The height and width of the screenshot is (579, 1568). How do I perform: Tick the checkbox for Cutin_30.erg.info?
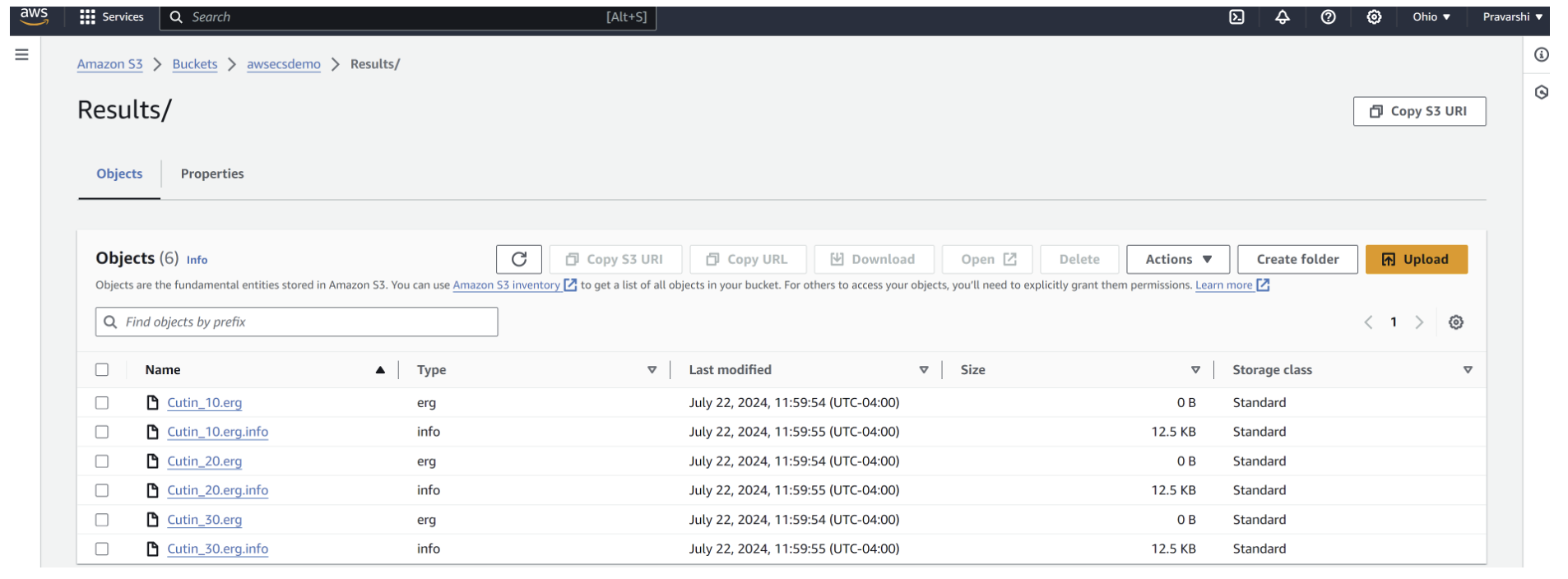tap(102, 549)
